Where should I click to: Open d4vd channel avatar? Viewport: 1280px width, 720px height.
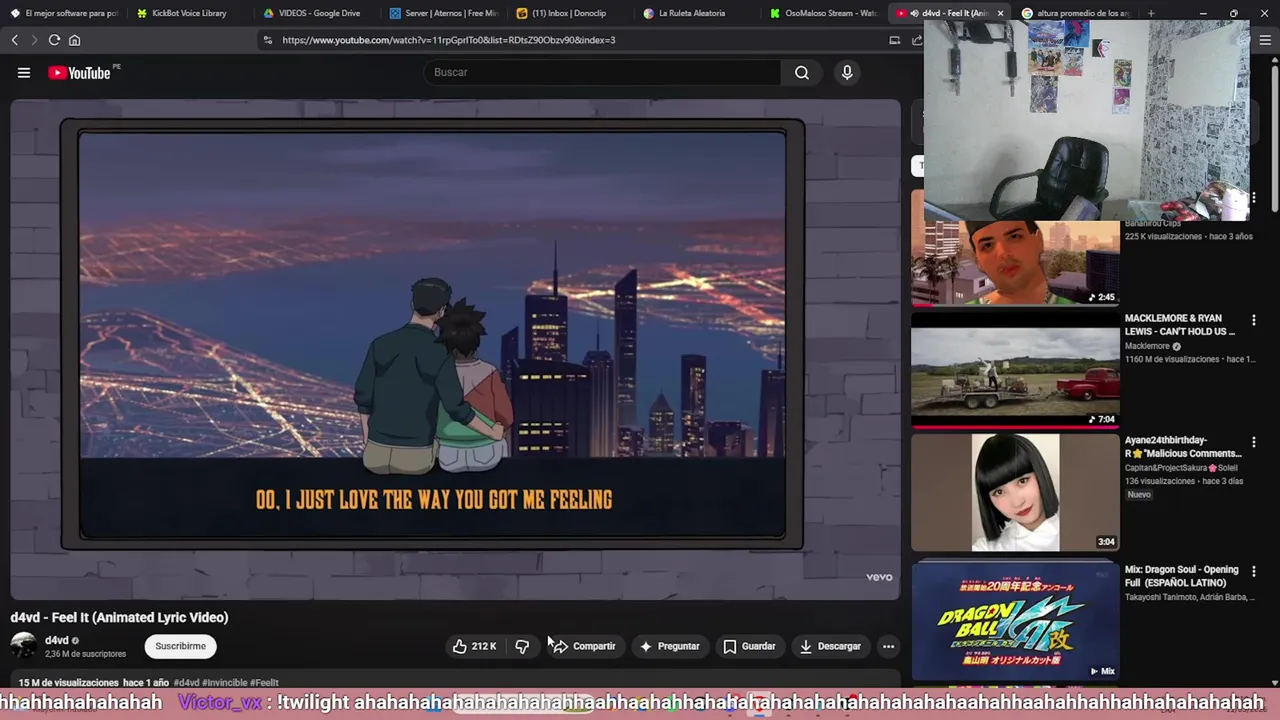point(24,646)
